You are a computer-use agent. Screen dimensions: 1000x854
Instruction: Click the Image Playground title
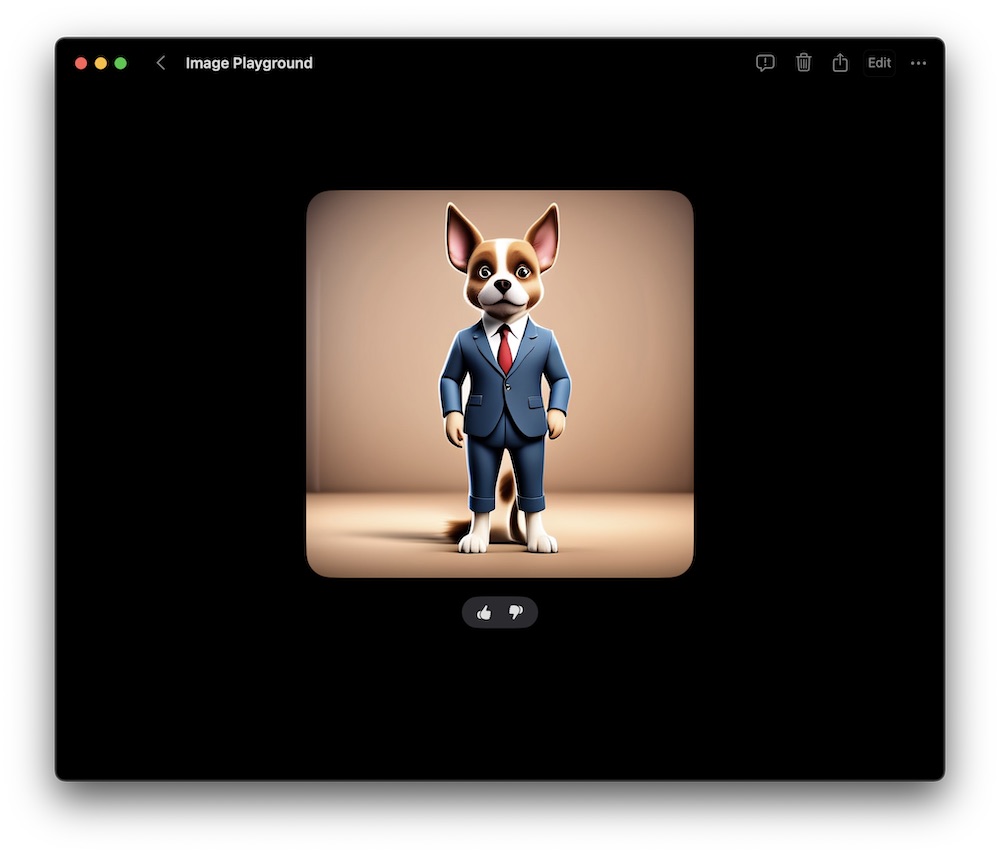[248, 62]
